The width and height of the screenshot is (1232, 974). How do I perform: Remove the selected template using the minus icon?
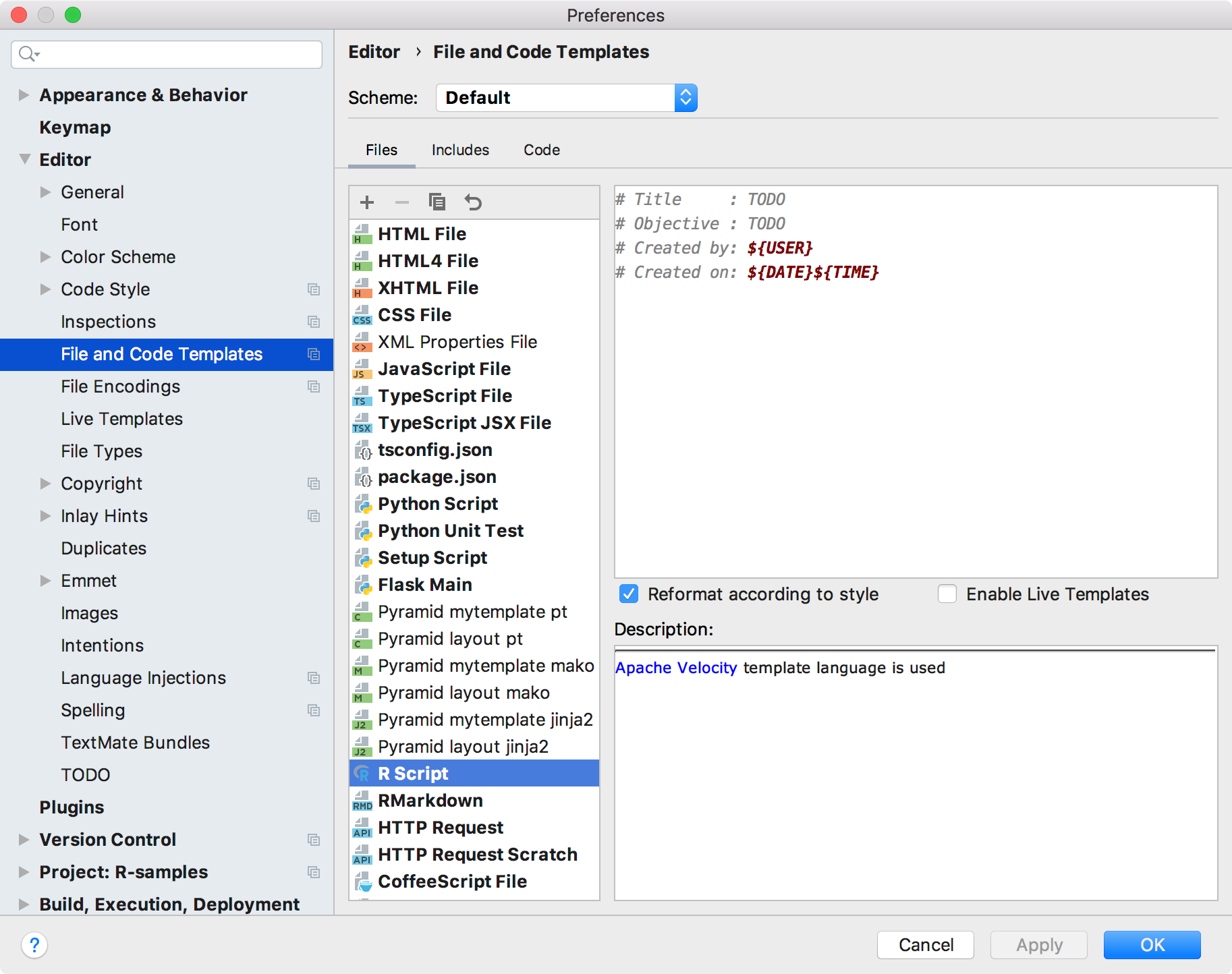point(401,202)
